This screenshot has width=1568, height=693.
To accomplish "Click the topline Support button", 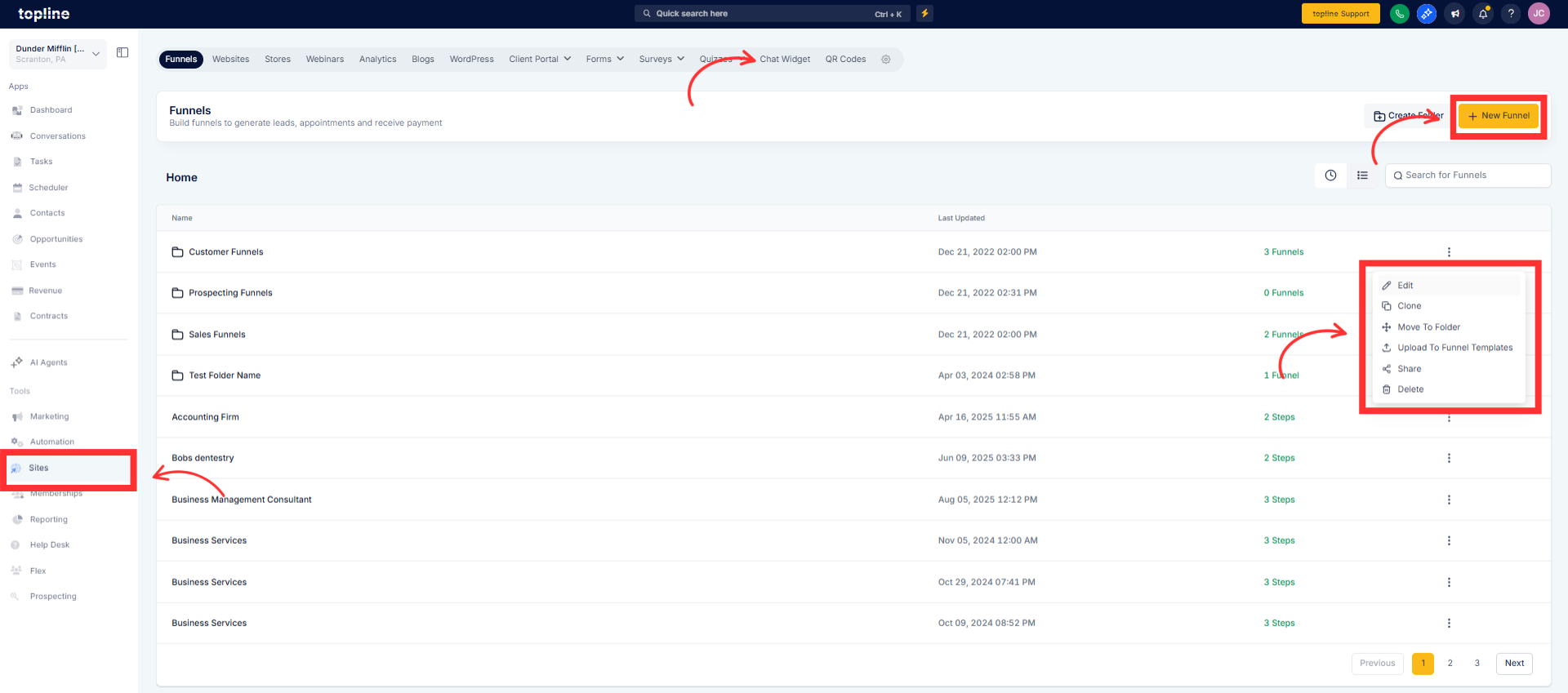I will tap(1340, 14).
